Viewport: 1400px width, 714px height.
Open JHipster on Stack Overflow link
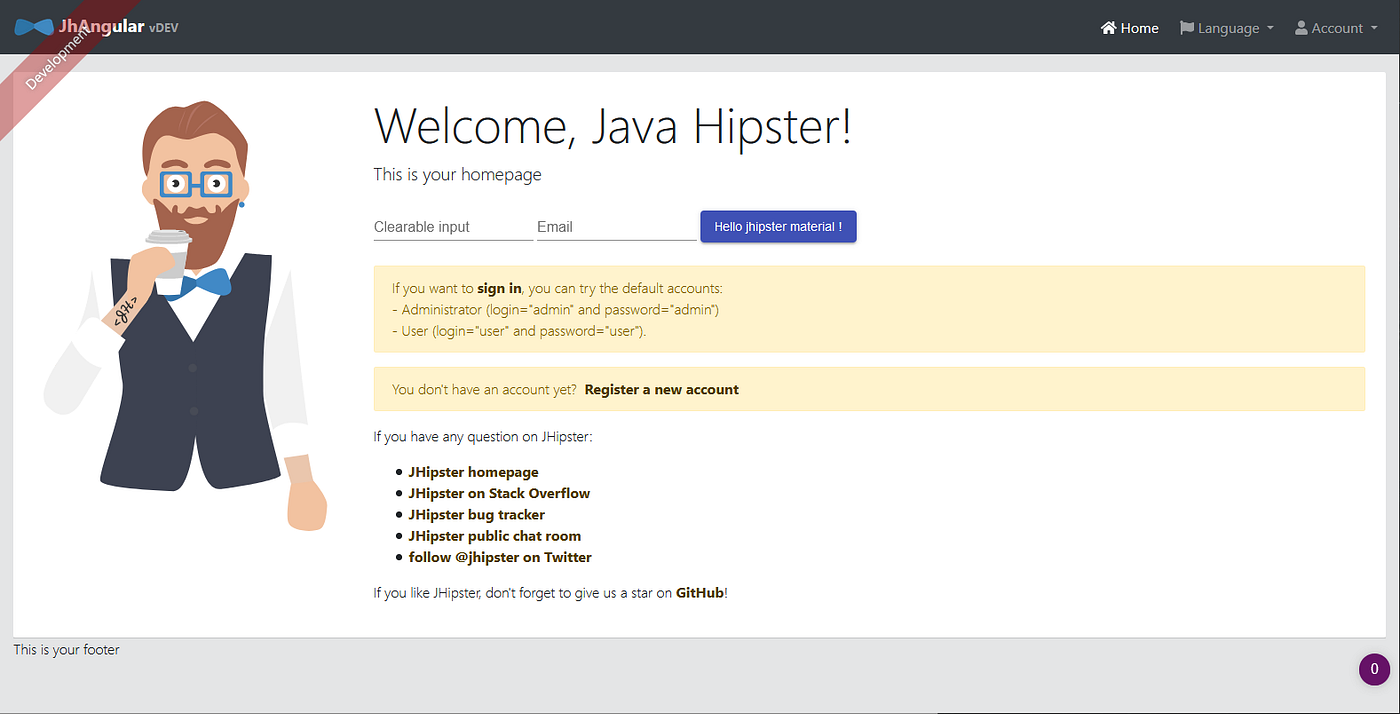pyautogui.click(x=499, y=493)
